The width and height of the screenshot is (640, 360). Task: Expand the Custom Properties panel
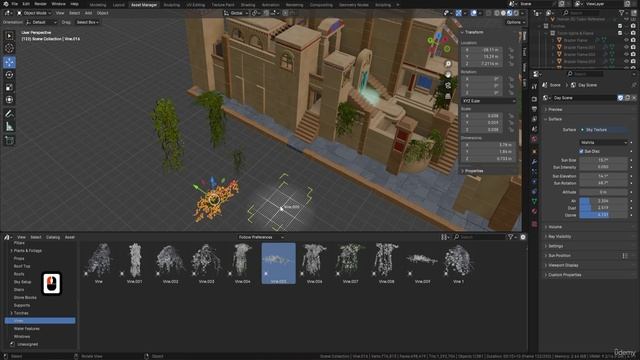pyautogui.click(x=564, y=275)
